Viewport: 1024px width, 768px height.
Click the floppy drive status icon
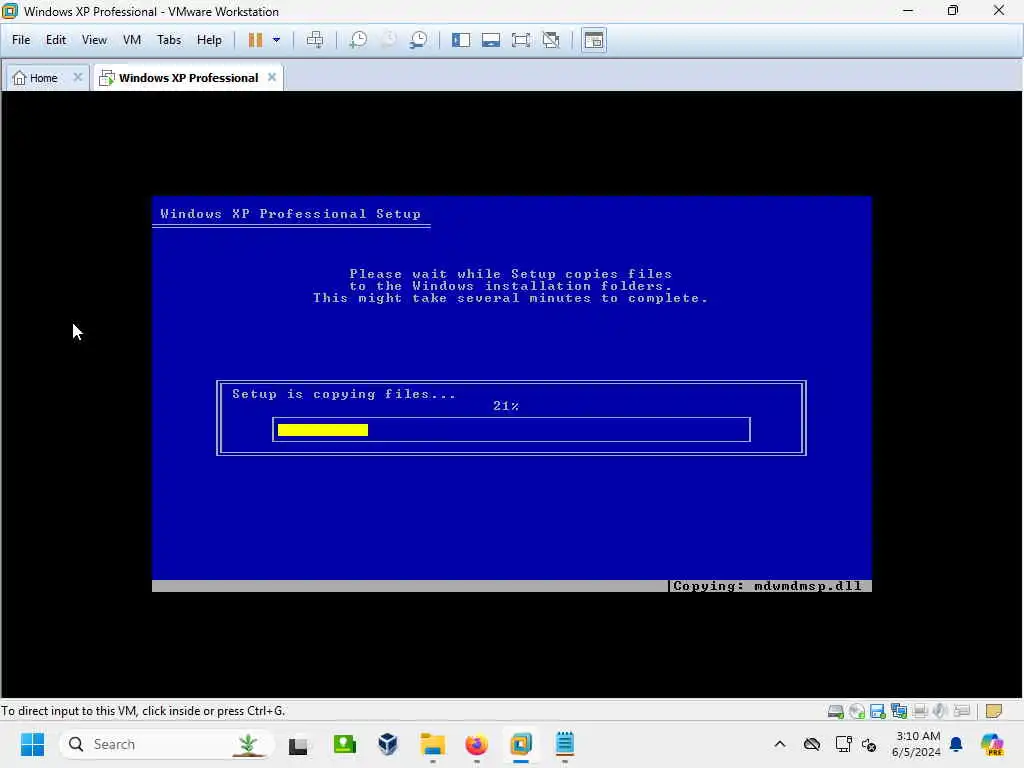878,711
